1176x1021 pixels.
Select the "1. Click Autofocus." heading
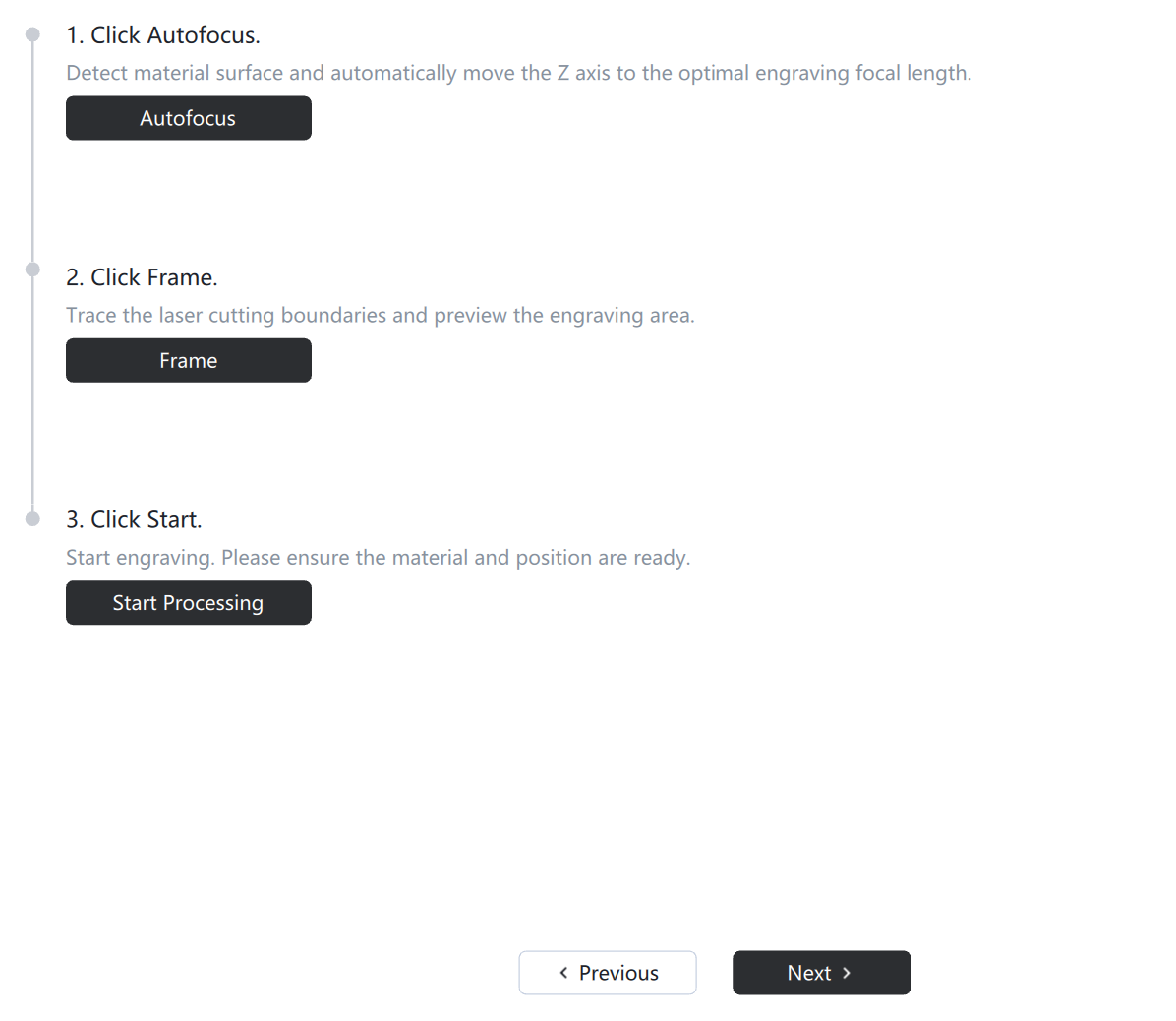[163, 35]
